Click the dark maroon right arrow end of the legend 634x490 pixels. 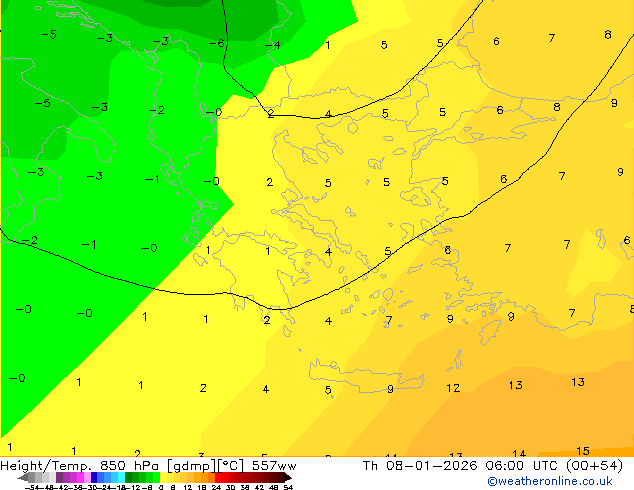pyautogui.click(x=287, y=478)
